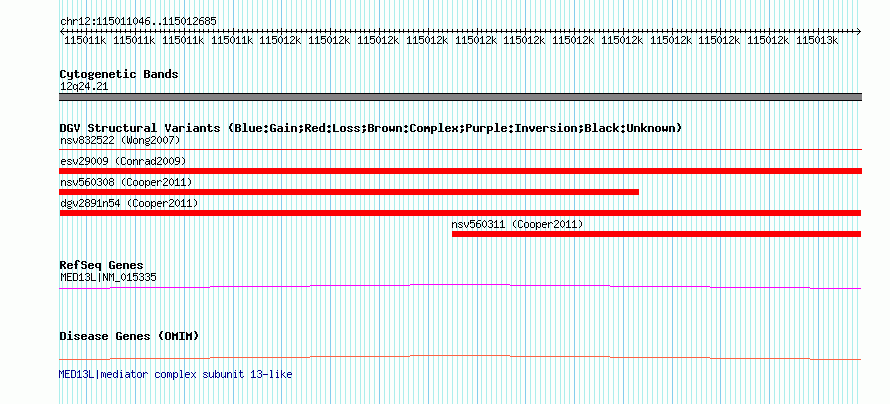Image resolution: width=890 pixels, height=404 pixels.
Task: Click the red esv29009 loss bar
Action: click(x=460, y=171)
